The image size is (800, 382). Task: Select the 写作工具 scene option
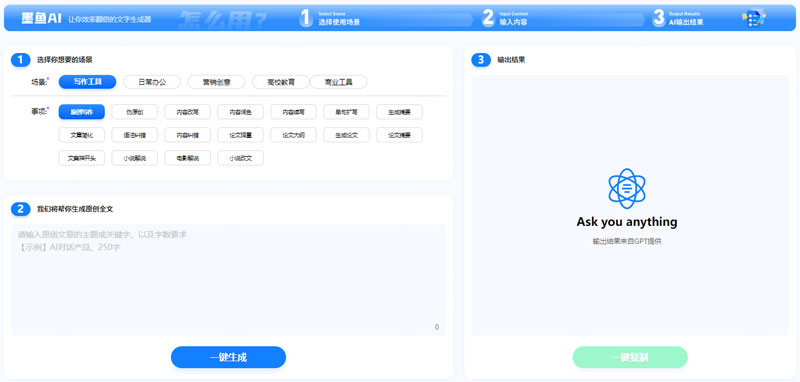pos(87,82)
